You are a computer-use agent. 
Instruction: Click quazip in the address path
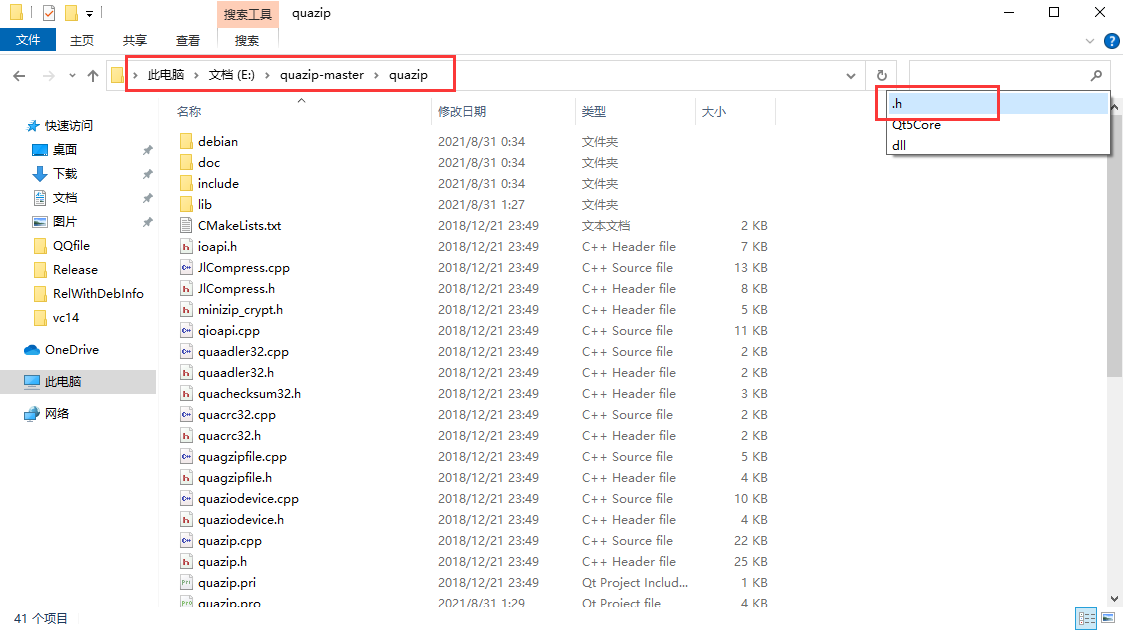(x=409, y=75)
